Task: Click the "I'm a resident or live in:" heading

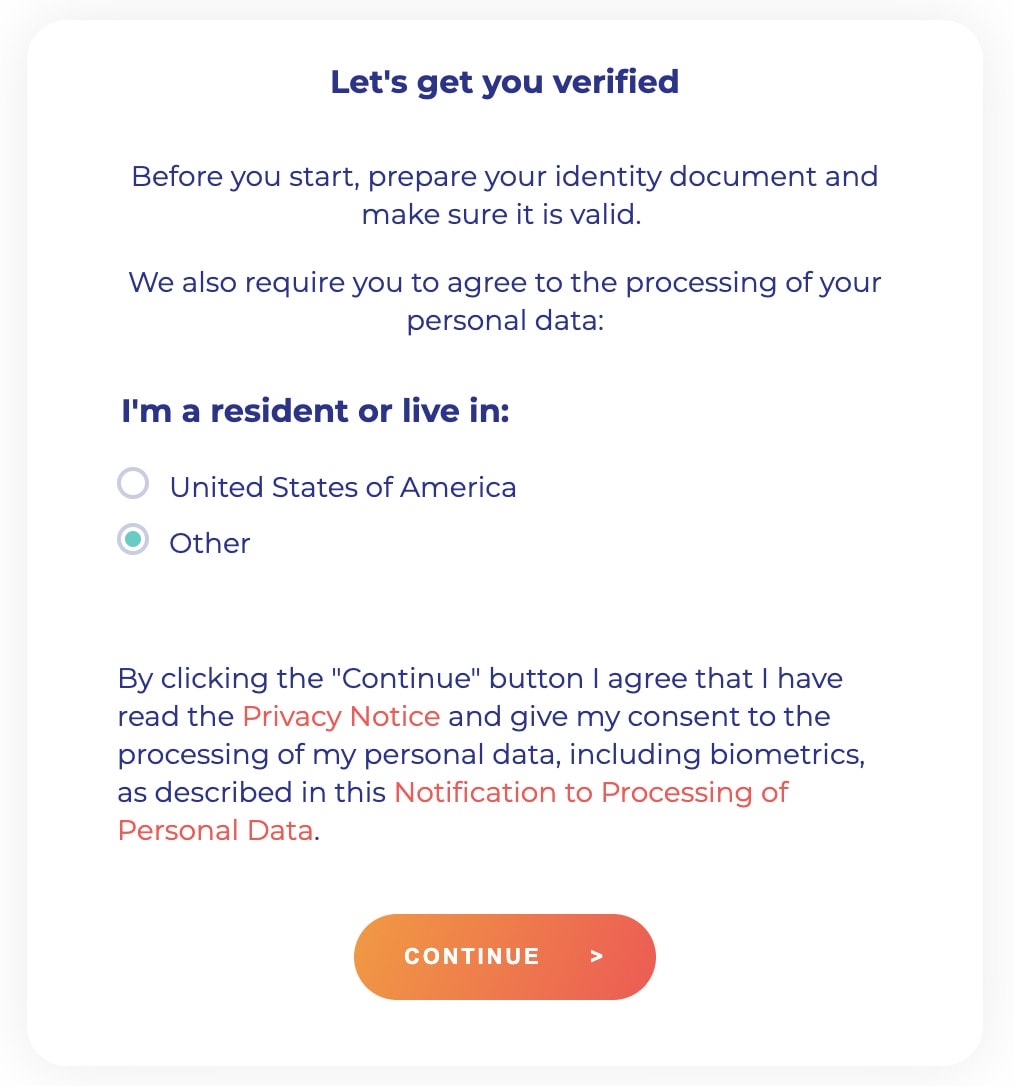Action: coord(315,412)
